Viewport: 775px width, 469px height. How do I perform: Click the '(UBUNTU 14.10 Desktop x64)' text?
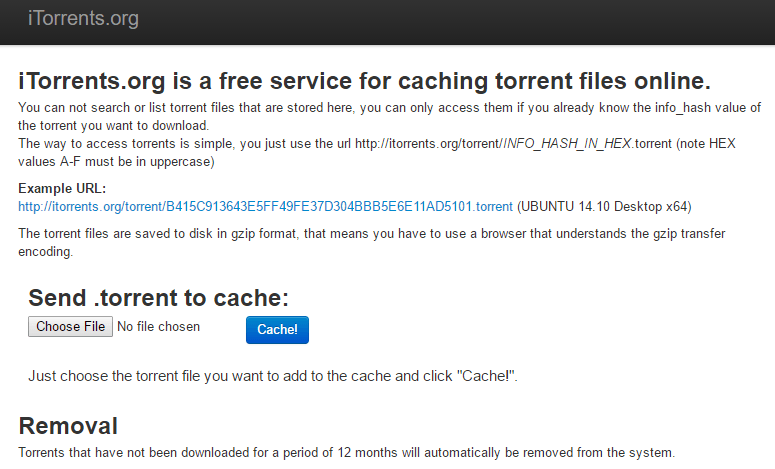tap(604, 207)
